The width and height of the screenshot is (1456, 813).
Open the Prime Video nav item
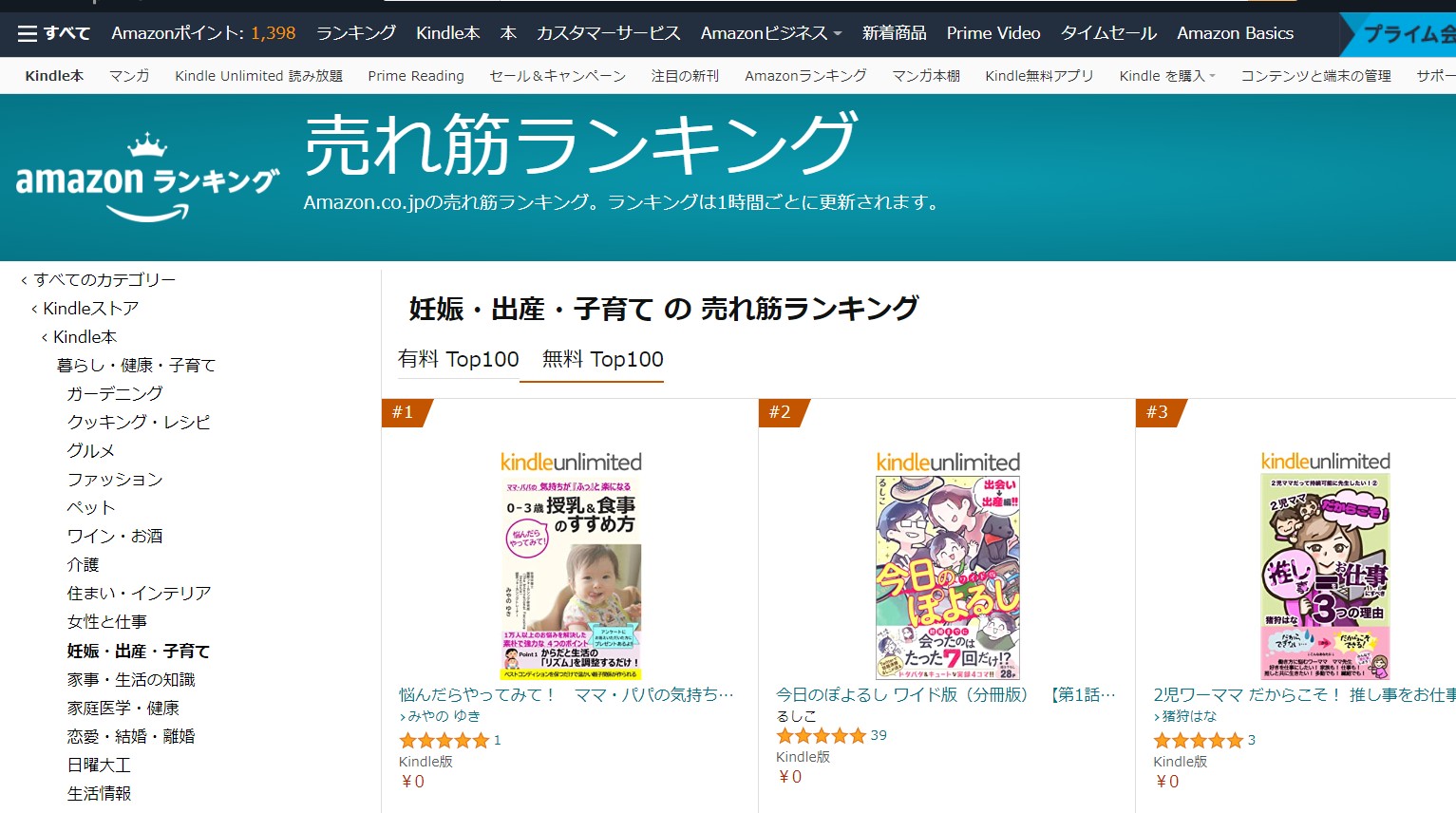click(x=993, y=33)
